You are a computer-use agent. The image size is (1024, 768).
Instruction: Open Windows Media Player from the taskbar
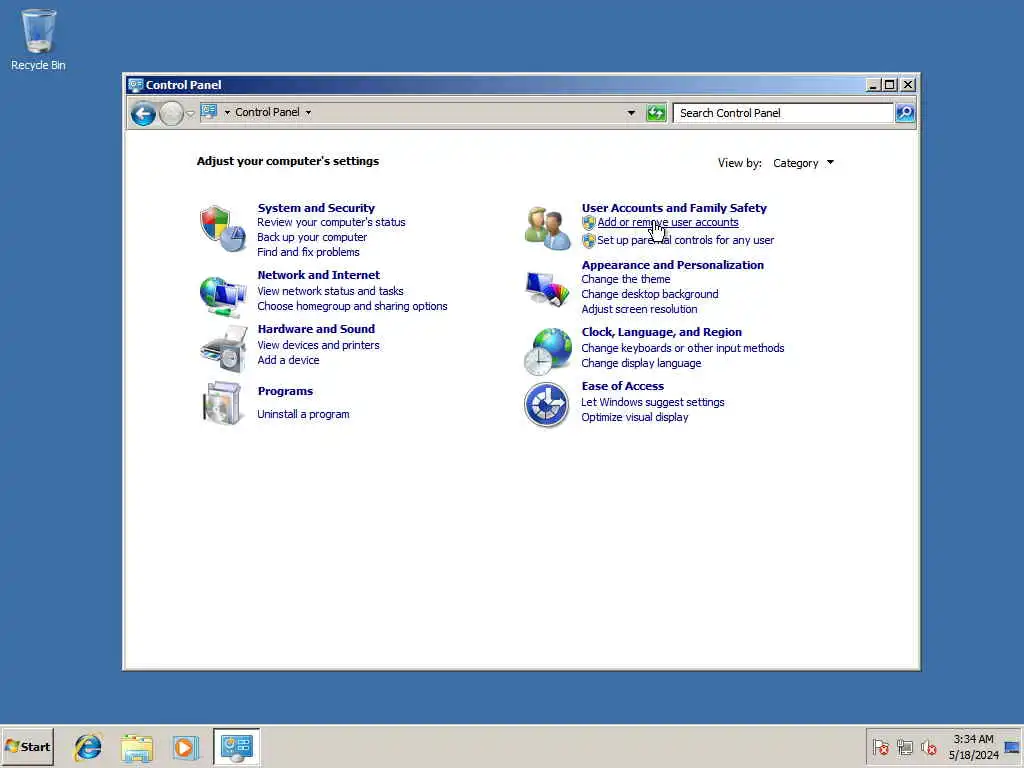point(185,747)
